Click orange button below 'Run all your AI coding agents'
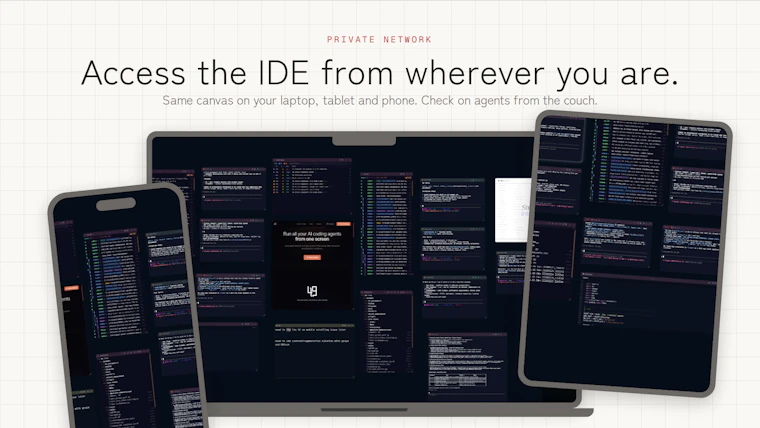Viewport: 760px width, 428px height. pos(312,257)
